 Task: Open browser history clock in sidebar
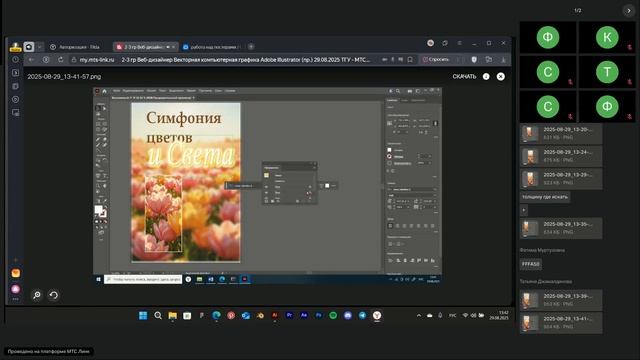[x=16, y=60]
